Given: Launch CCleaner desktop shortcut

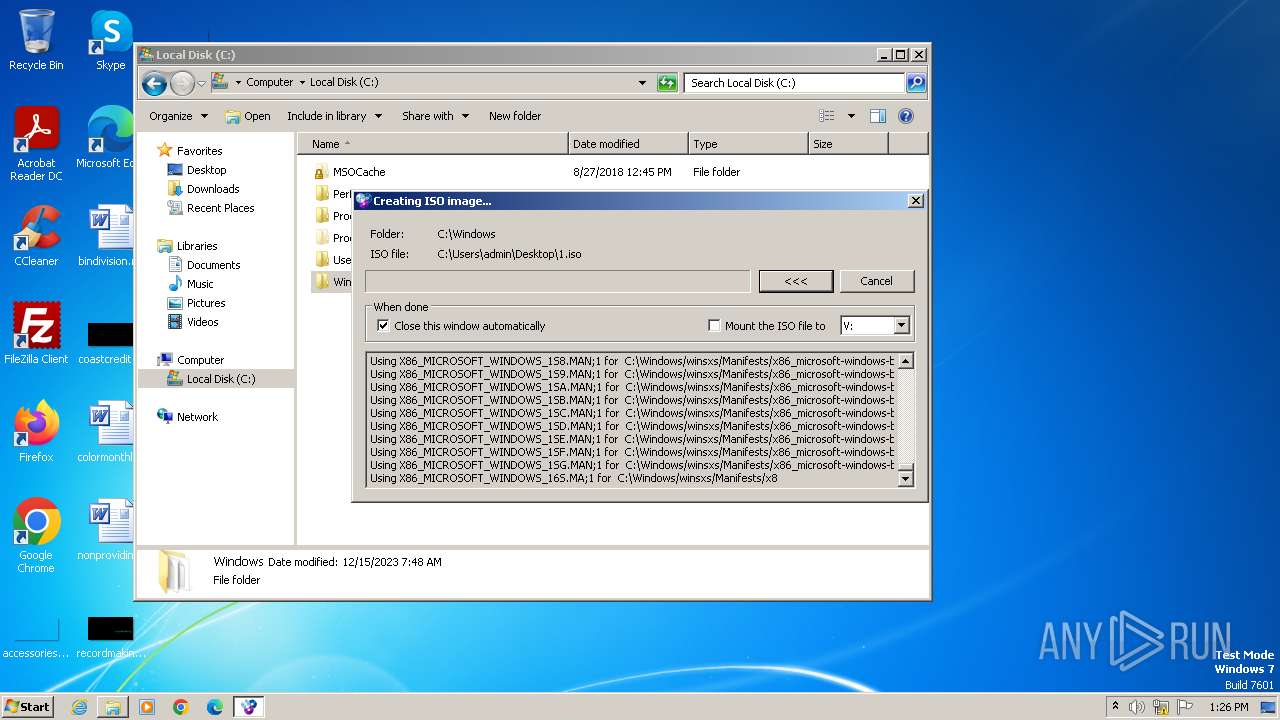Looking at the screenshot, I should (36, 236).
